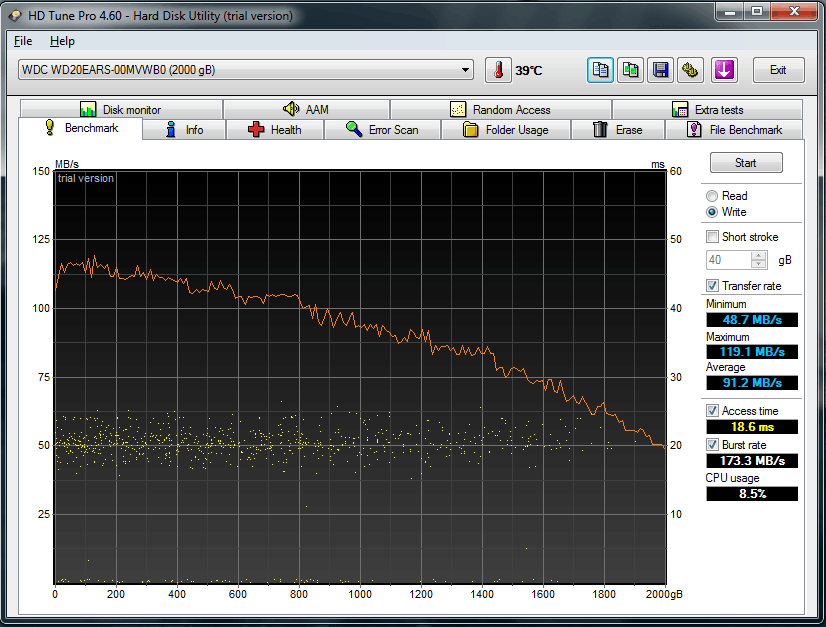Open the Erase tab

[618, 130]
